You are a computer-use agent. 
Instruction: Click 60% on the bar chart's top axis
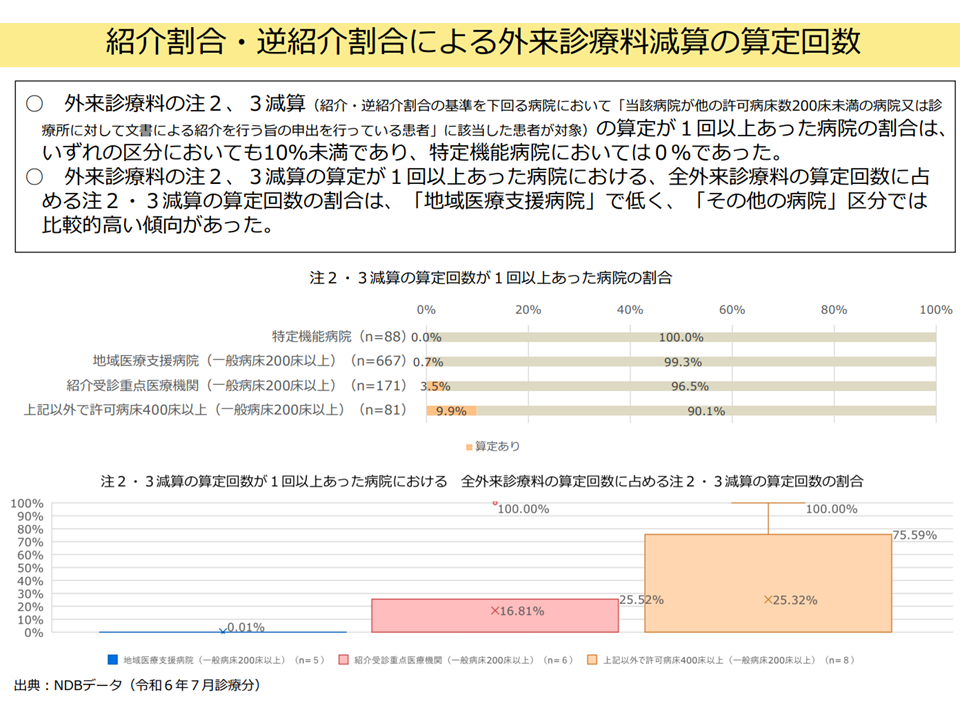(x=732, y=310)
